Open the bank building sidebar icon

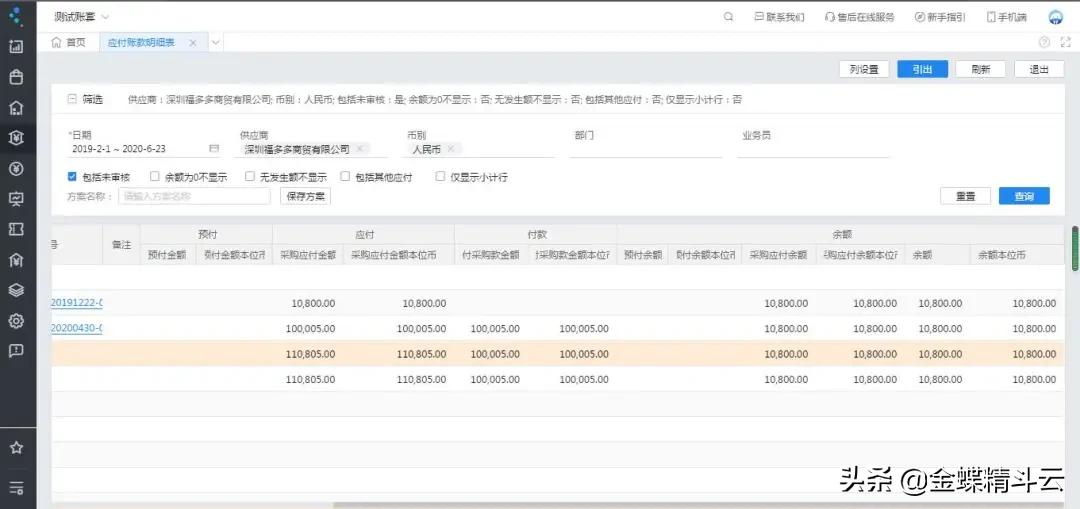coord(17,260)
